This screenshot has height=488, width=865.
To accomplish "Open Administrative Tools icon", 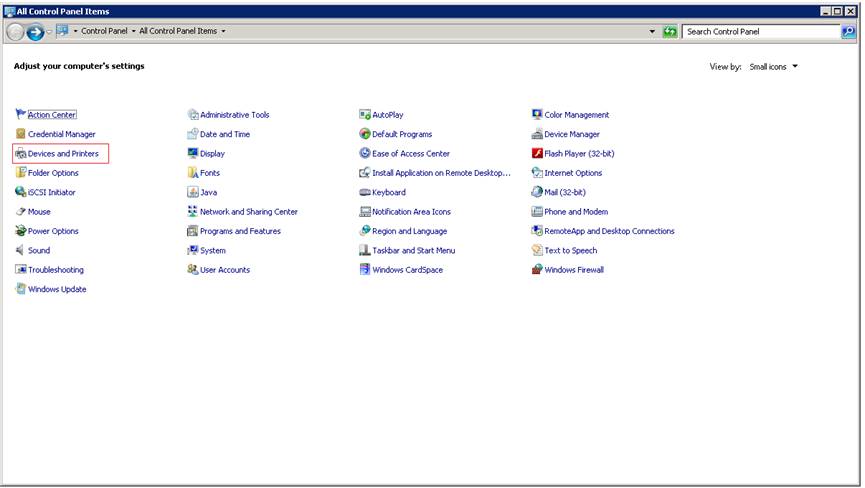I will pyautogui.click(x=193, y=114).
